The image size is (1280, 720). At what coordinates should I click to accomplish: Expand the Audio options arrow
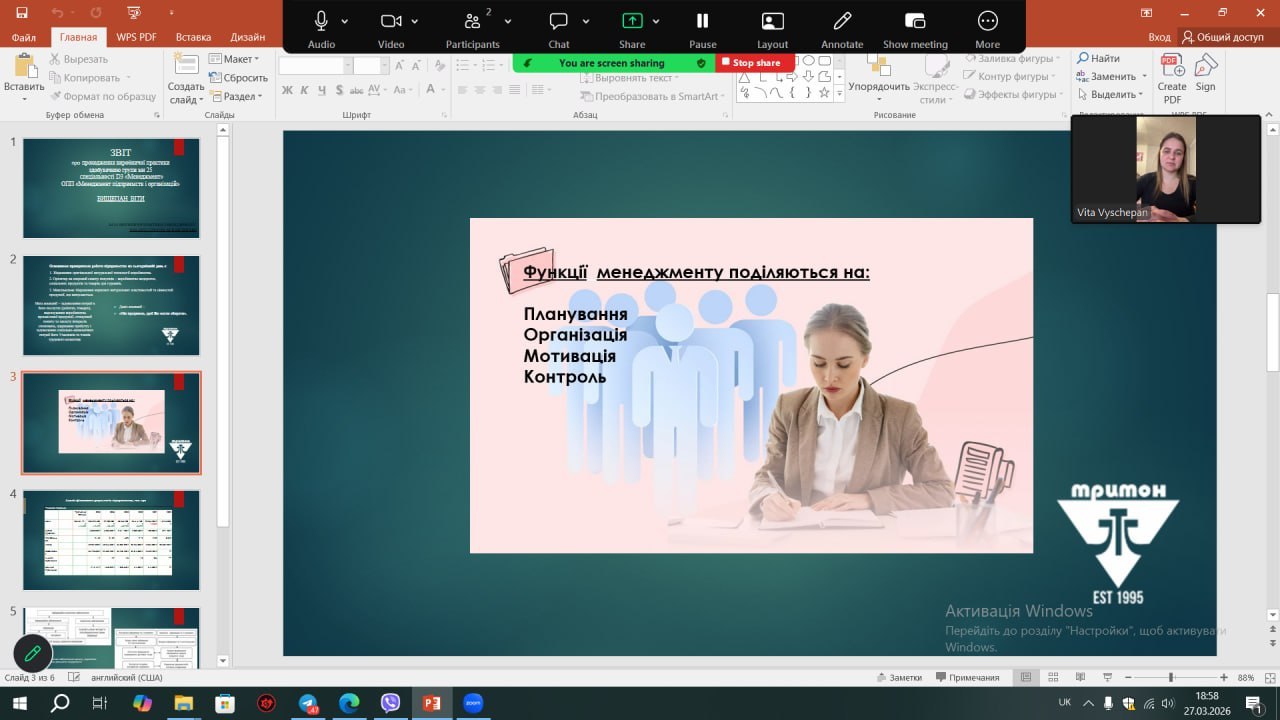click(x=345, y=21)
